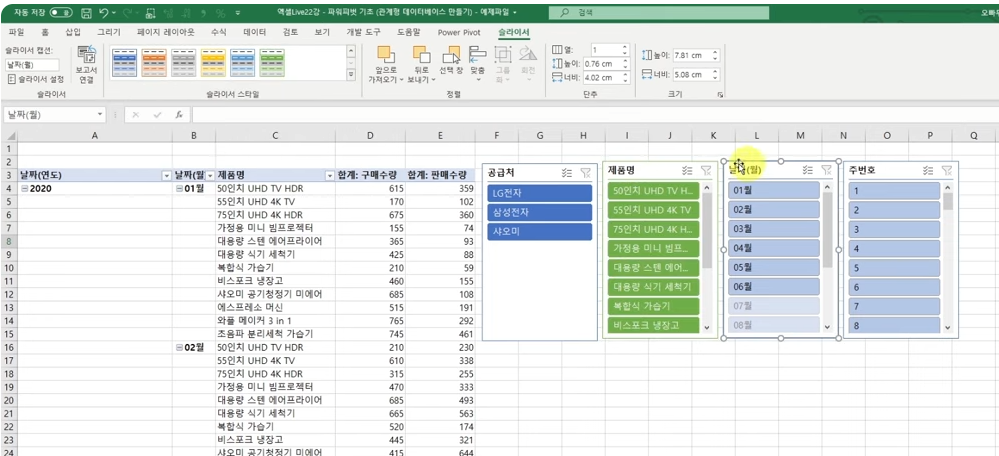Switch to the 삽입 (Insert) tab
This screenshot has height=456, width=999.
pos(73,32)
